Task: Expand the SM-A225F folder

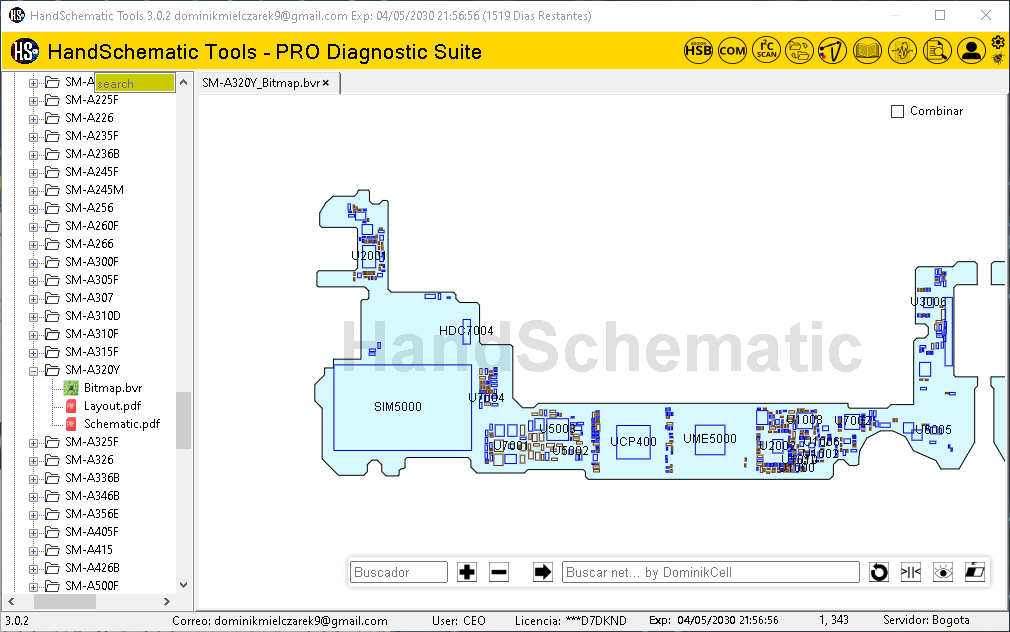Action: click(33, 101)
